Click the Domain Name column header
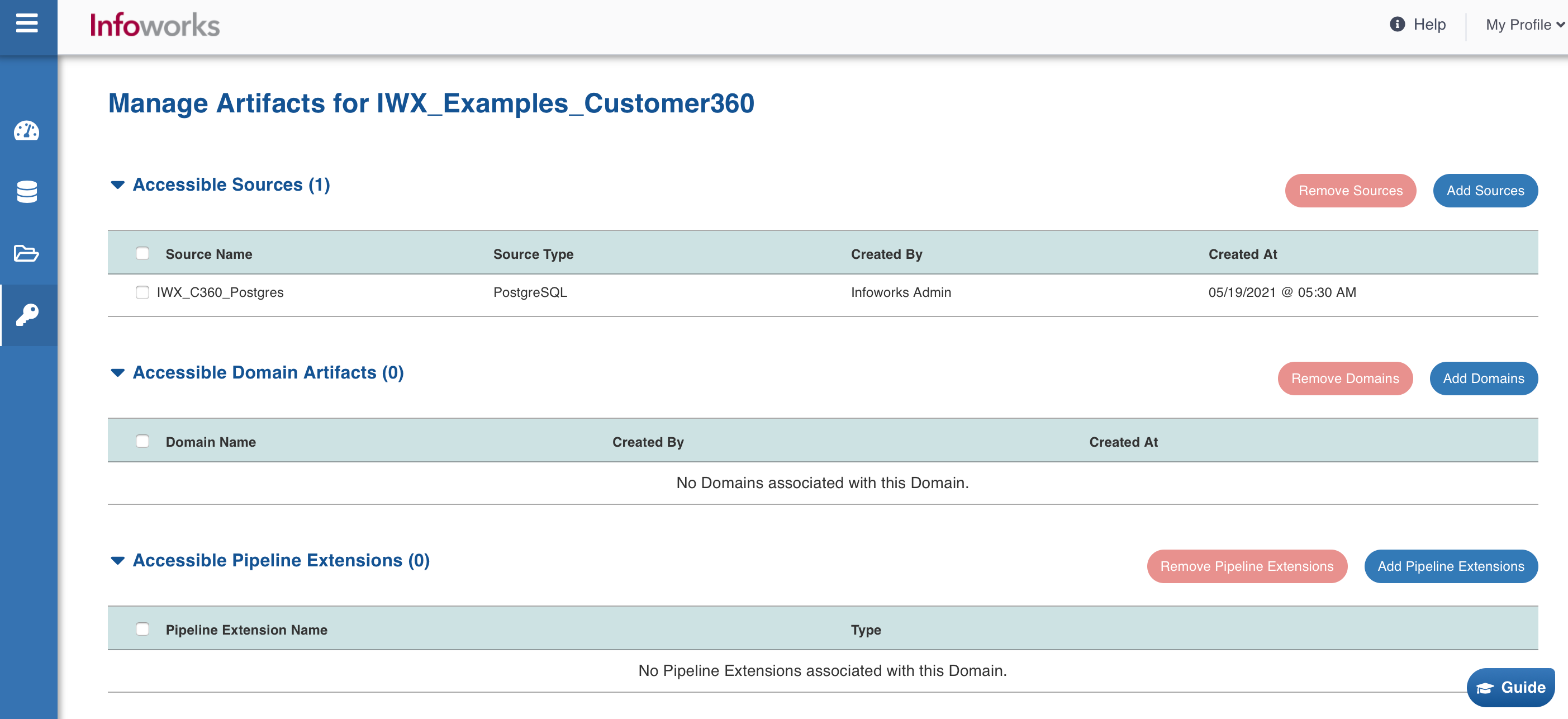This screenshot has width=1568, height=719. point(211,442)
